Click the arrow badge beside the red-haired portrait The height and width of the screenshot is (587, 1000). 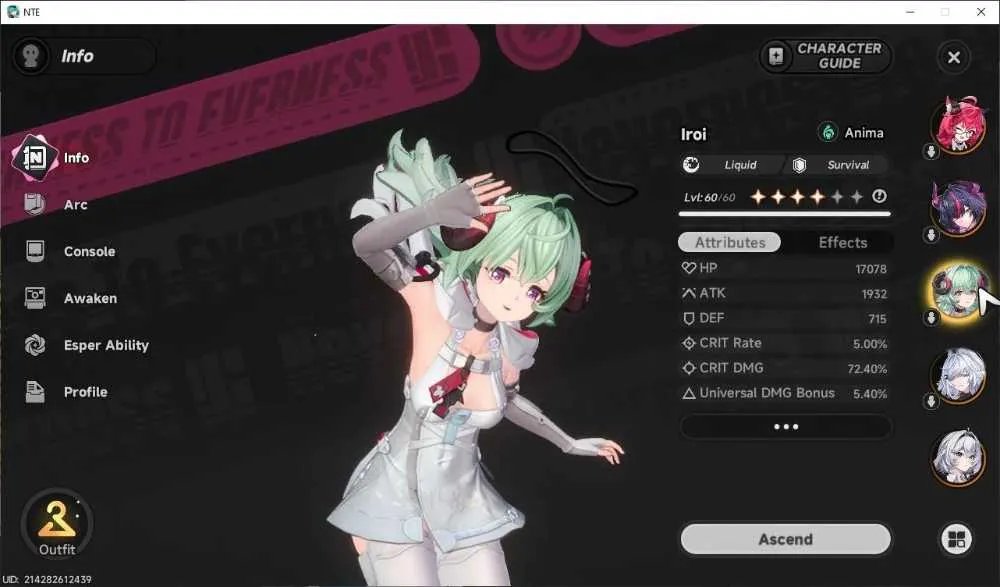coord(931,152)
